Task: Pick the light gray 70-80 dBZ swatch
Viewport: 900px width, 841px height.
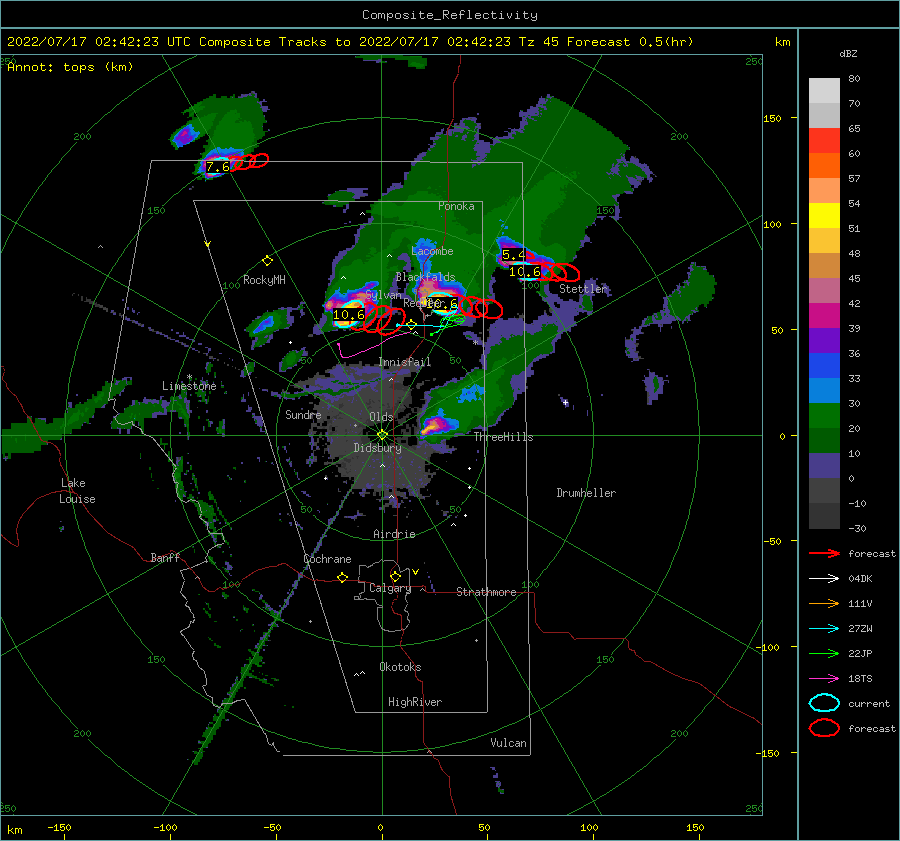Action: click(x=824, y=91)
